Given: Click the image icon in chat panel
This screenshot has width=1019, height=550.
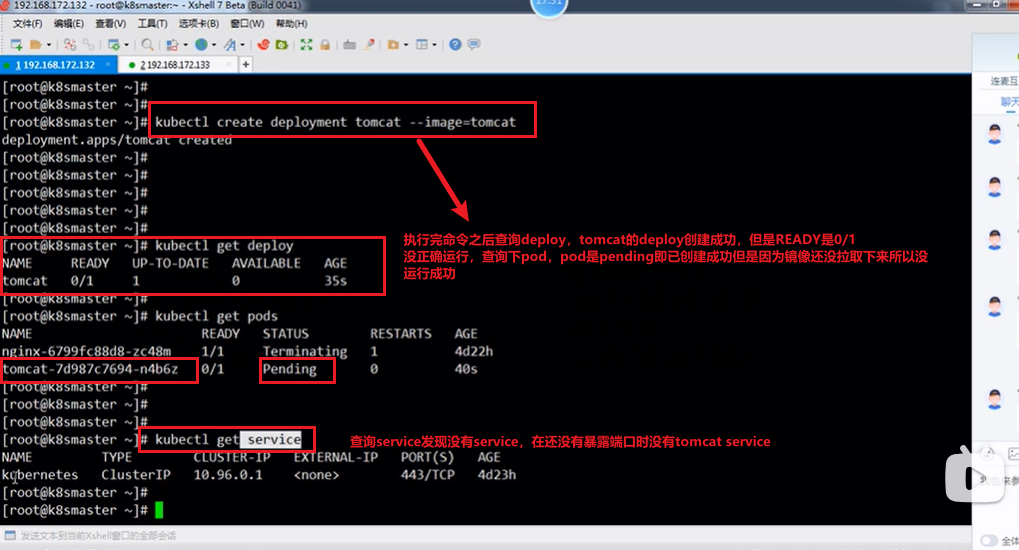Looking at the screenshot, I should (x=1013, y=454).
